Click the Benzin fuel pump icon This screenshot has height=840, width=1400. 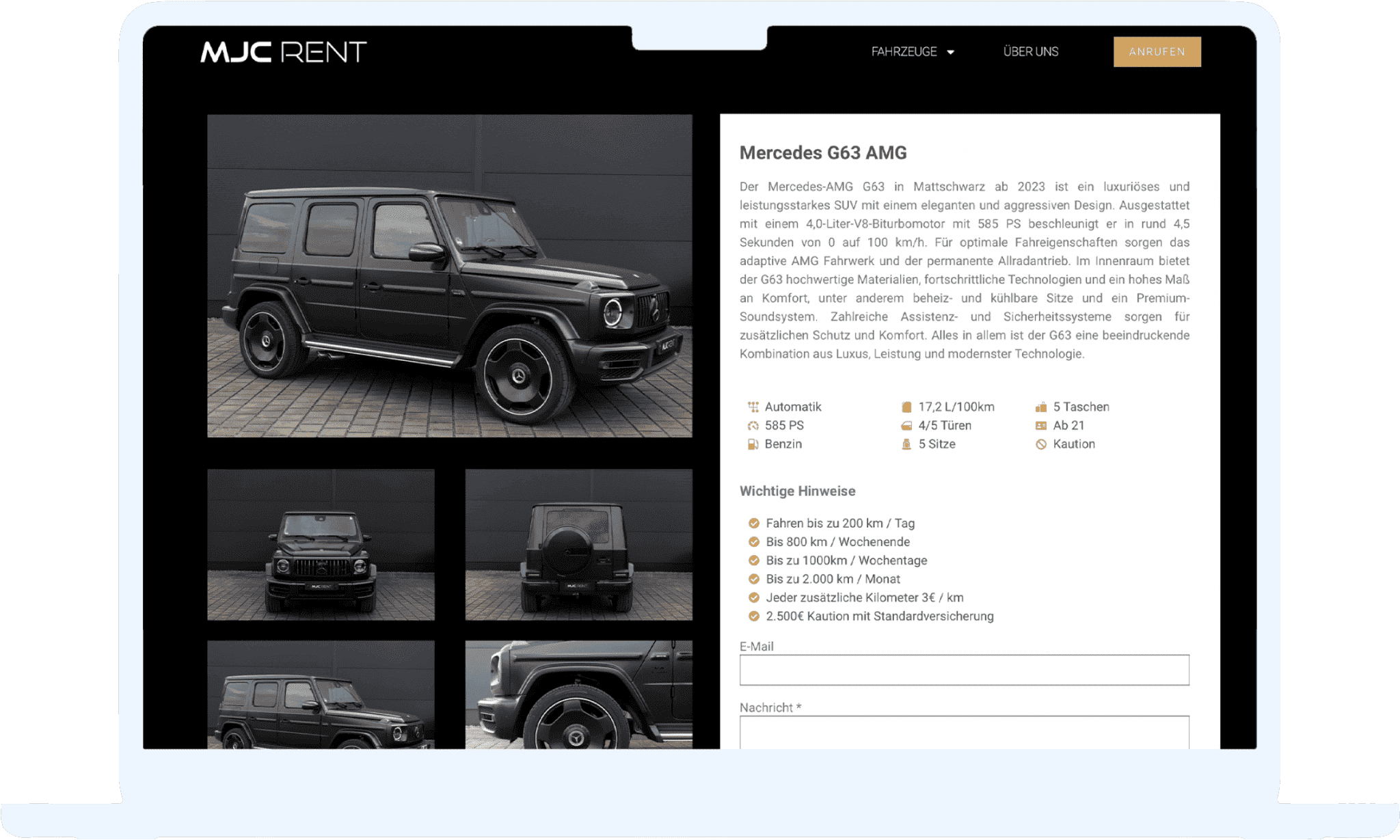coord(753,444)
